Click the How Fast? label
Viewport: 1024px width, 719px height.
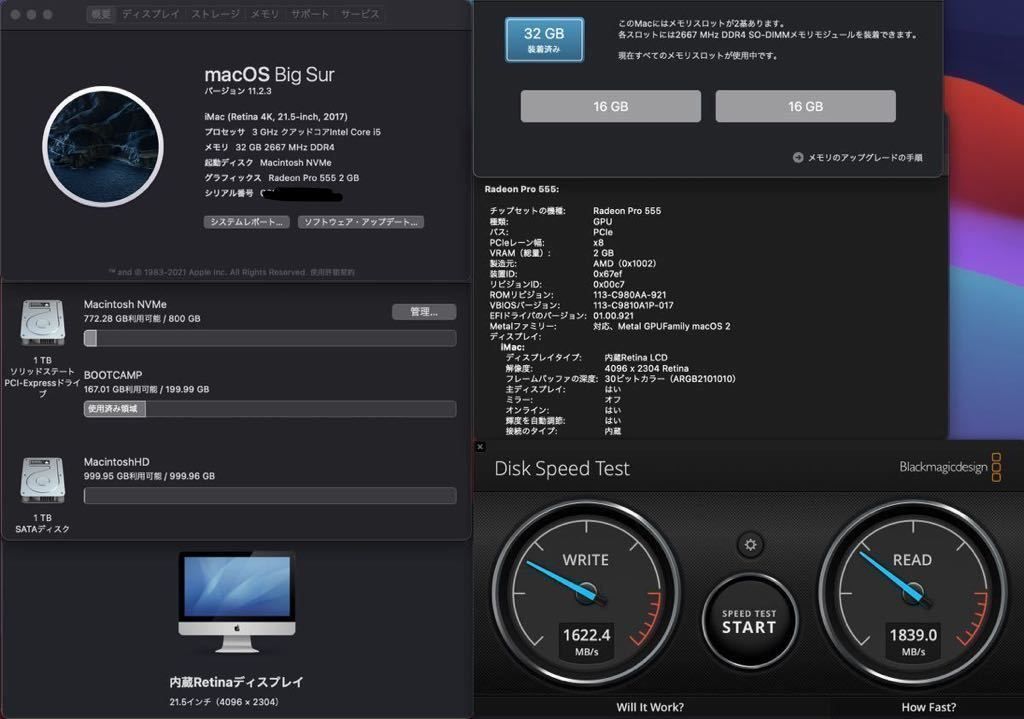click(x=929, y=707)
